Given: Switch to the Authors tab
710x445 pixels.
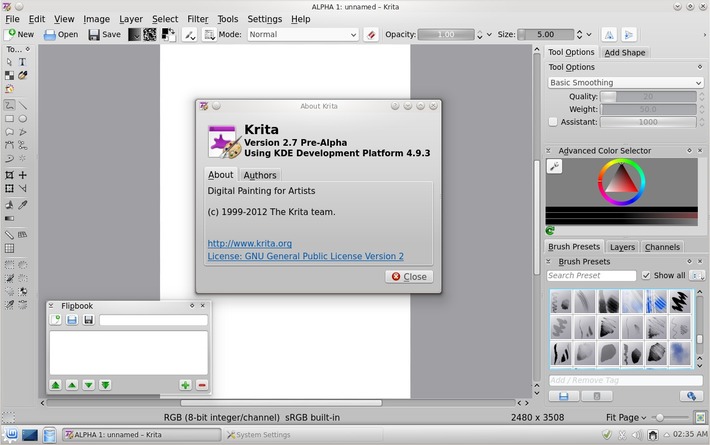Looking at the screenshot, I should tap(260, 175).
